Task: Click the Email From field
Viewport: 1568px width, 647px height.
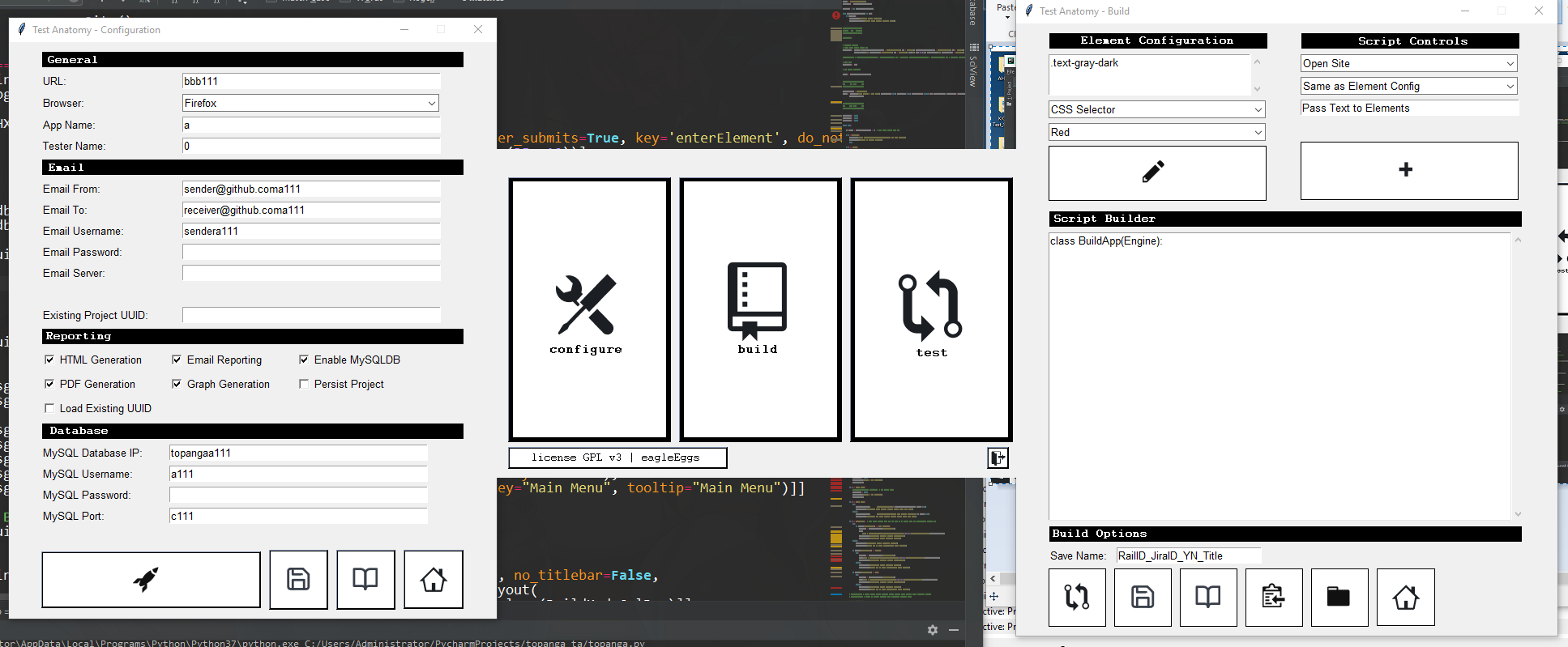Action: tap(311, 189)
